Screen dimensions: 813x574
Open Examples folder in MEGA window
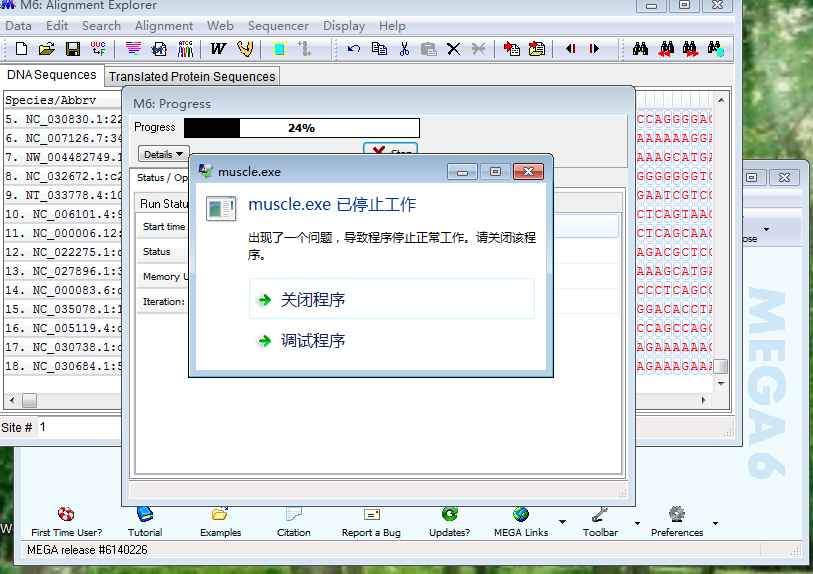tap(220, 522)
